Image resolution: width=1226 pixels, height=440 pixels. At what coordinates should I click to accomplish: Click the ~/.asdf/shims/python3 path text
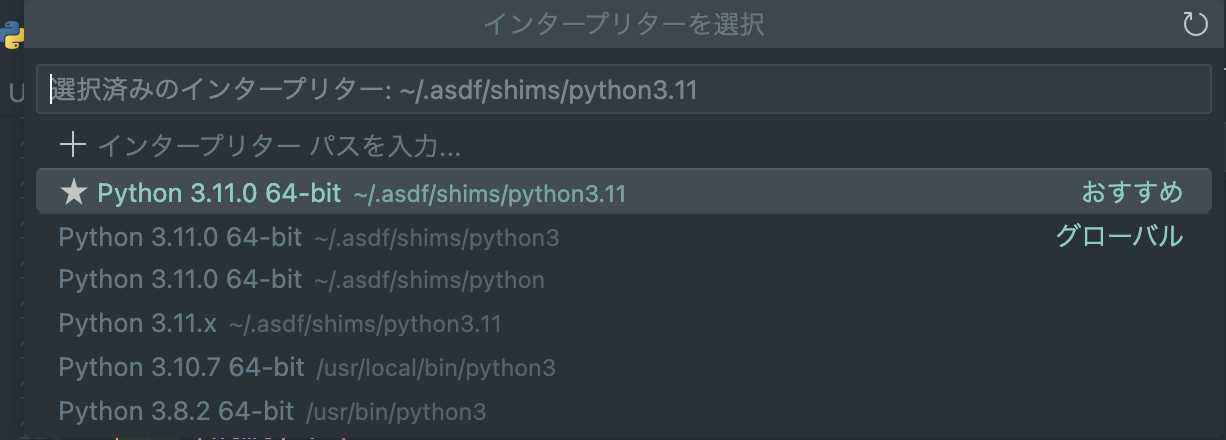pos(436,238)
